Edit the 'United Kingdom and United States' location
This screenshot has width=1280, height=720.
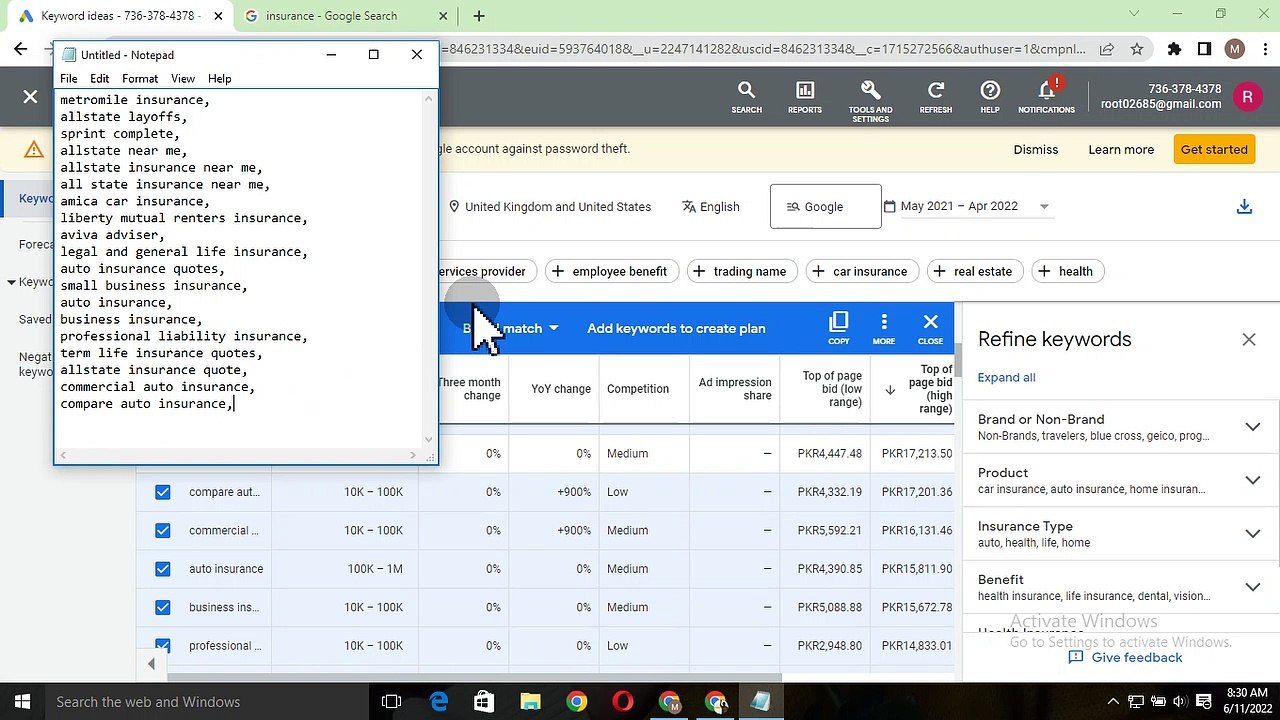(x=549, y=207)
